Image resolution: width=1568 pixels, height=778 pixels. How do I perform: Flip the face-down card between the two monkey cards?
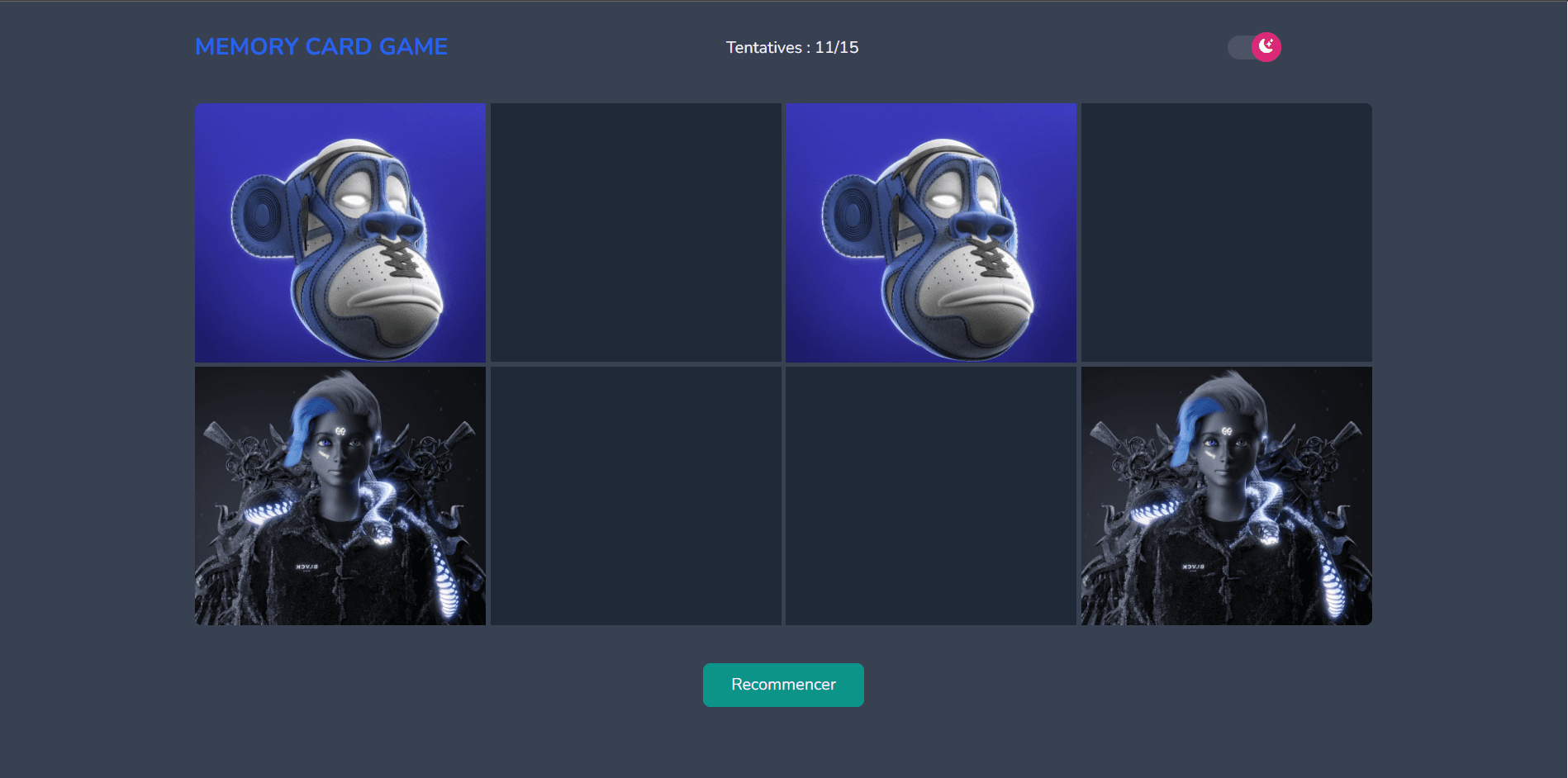636,232
